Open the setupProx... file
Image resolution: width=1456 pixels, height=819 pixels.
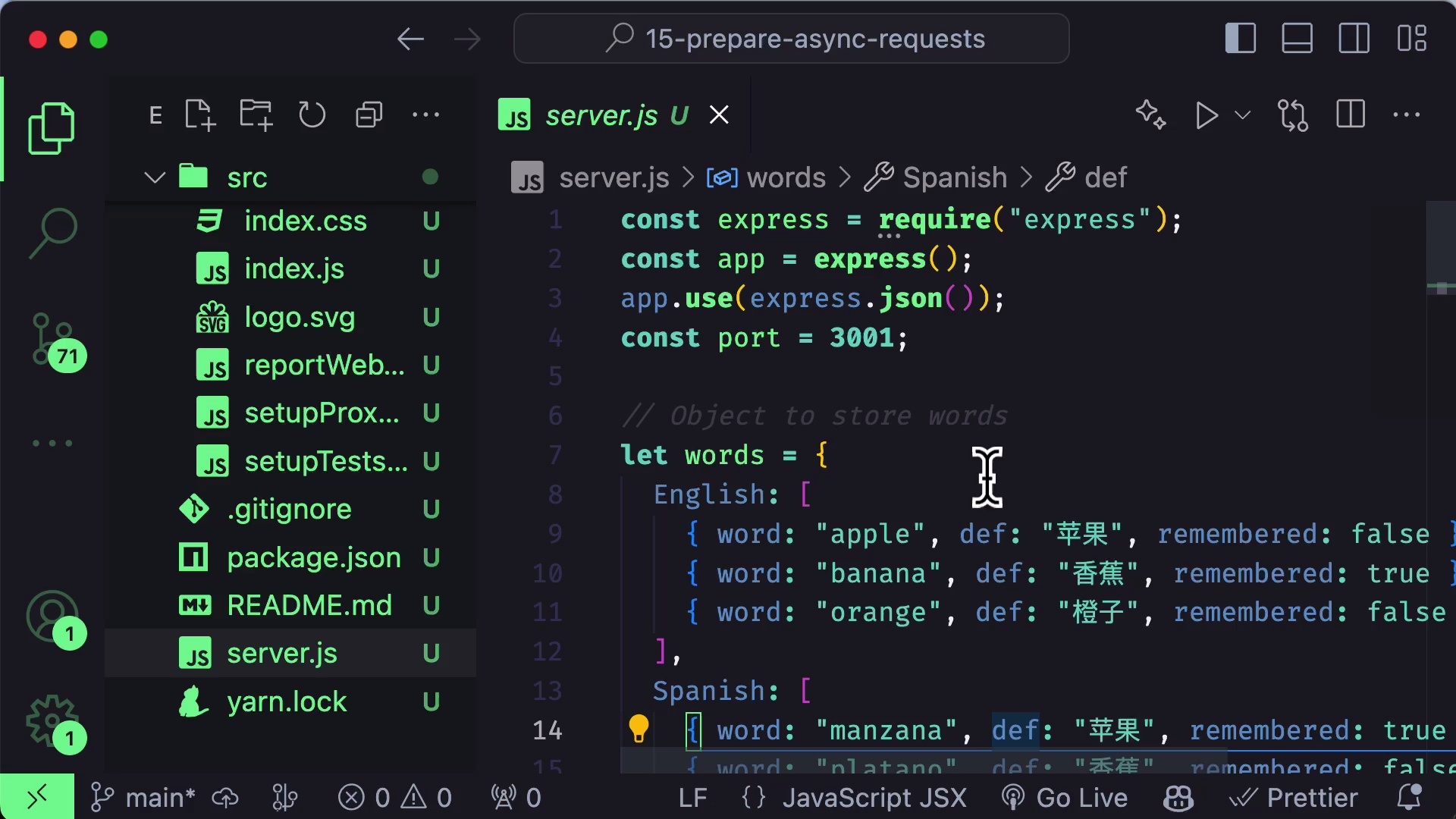click(290, 413)
